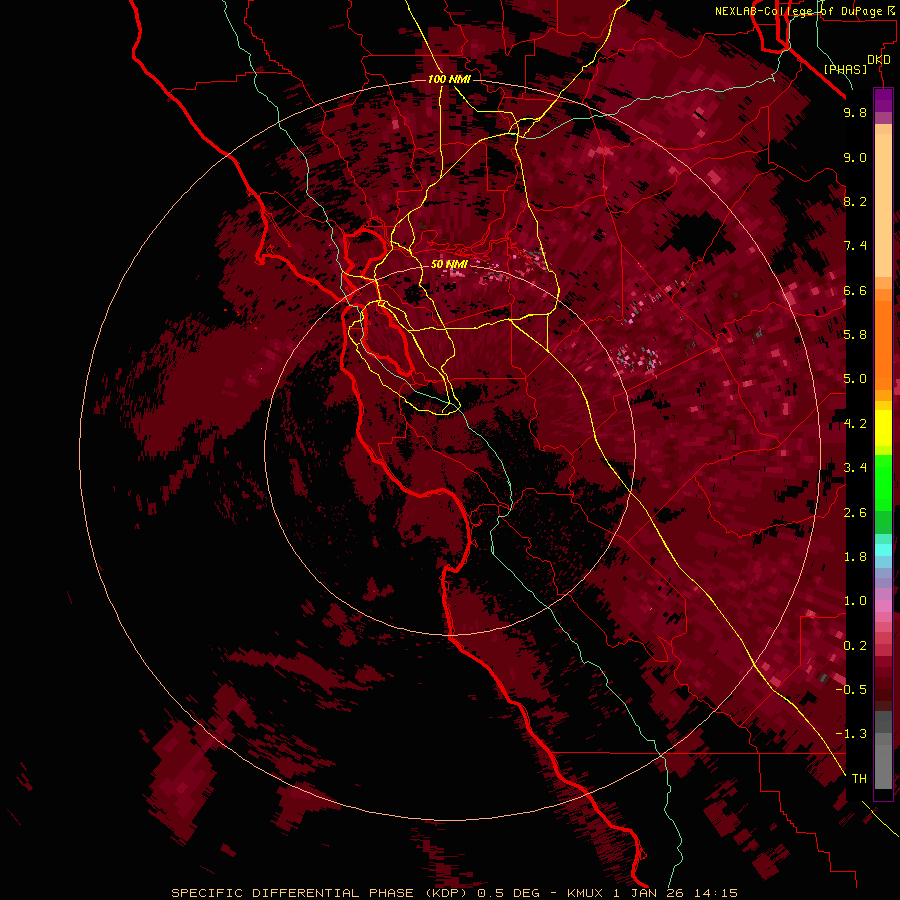Click the -0.5 value on the scale

pos(852,689)
